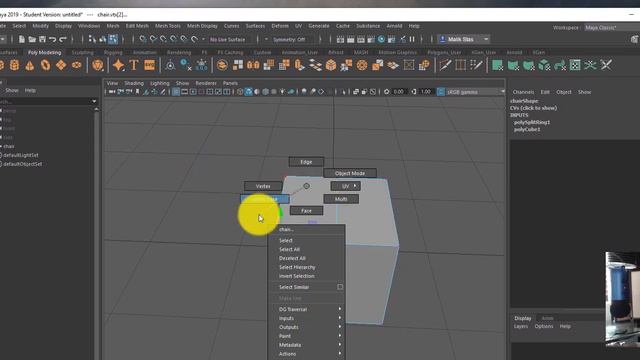Viewport: 640px width, 360px height.
Task: Click the crossed-lines icon at shelf end
Action: (606, 65)
